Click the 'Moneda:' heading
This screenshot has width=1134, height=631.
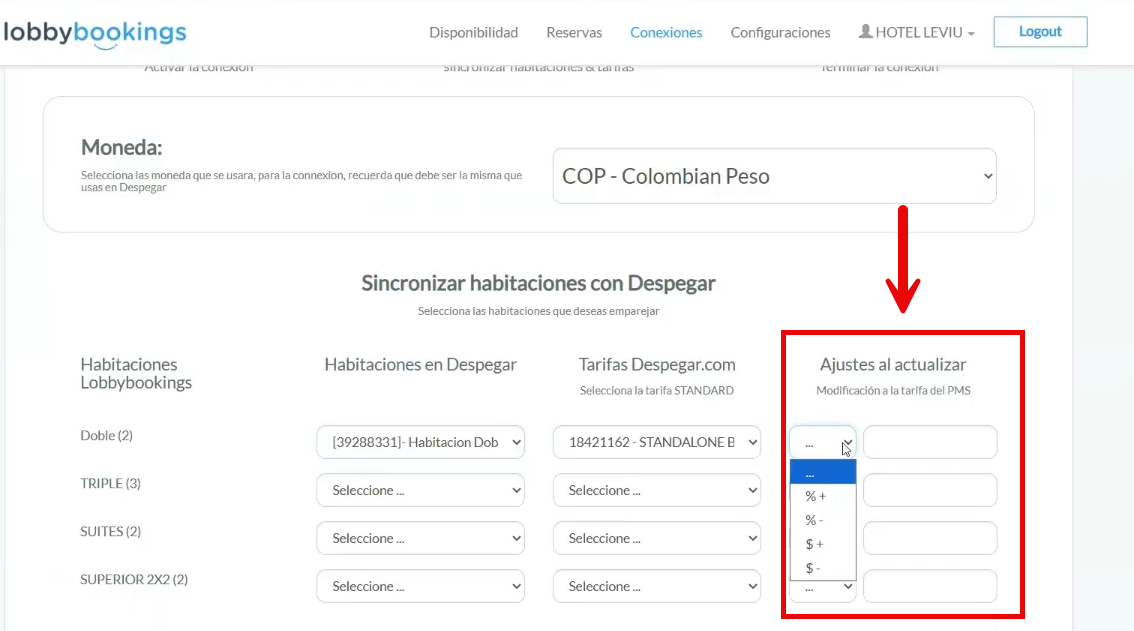tap(122, 148)
